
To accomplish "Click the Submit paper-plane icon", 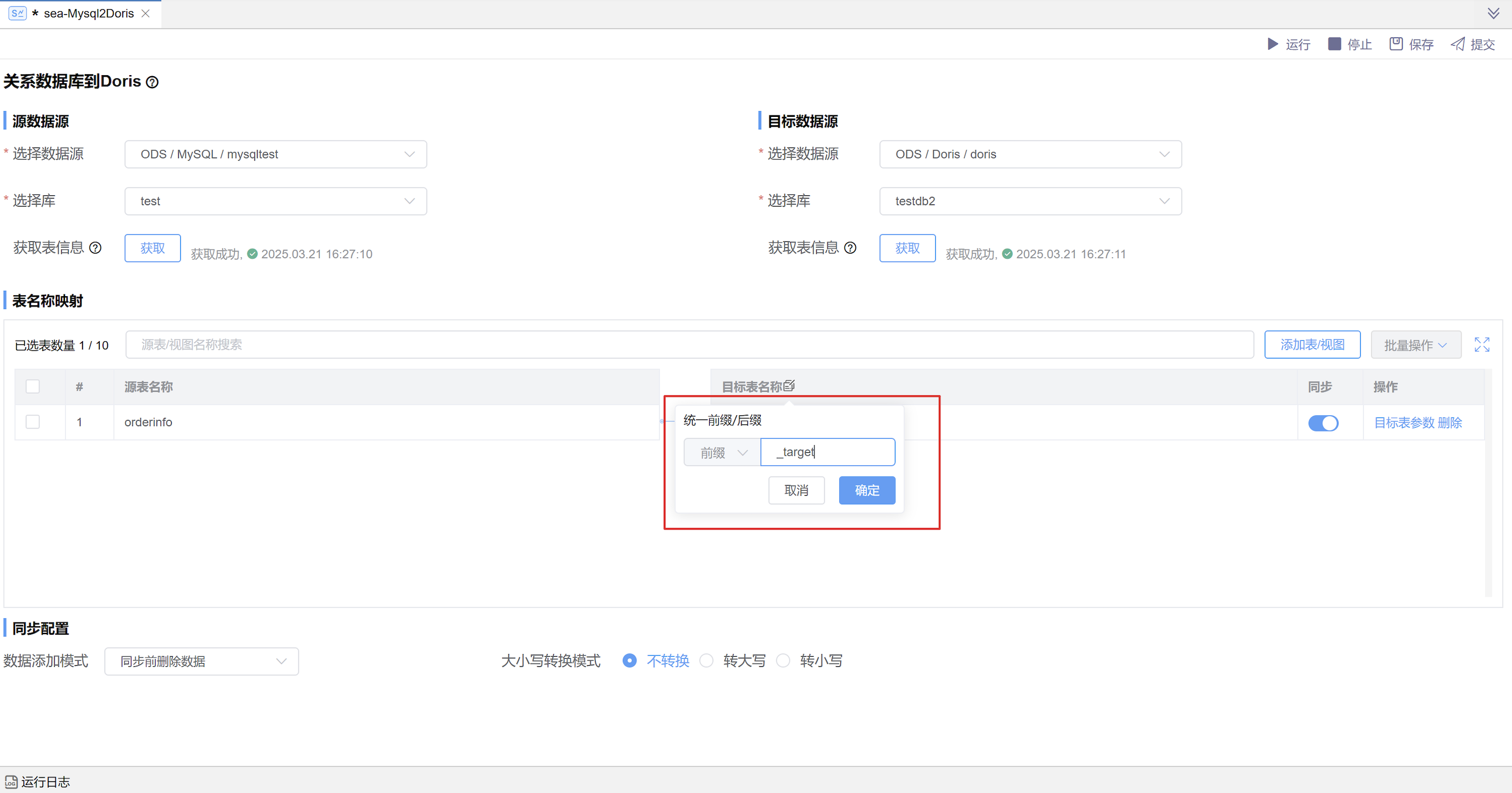I will click(x=1457, y=44).
